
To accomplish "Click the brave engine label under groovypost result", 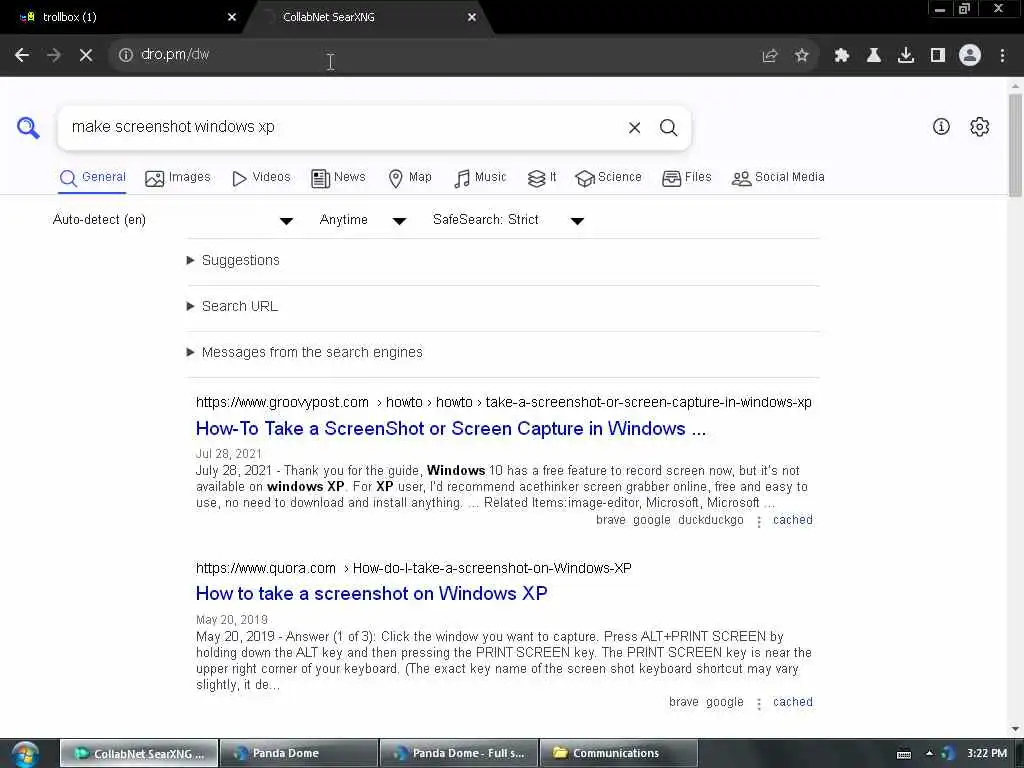I will coord(611,520).
